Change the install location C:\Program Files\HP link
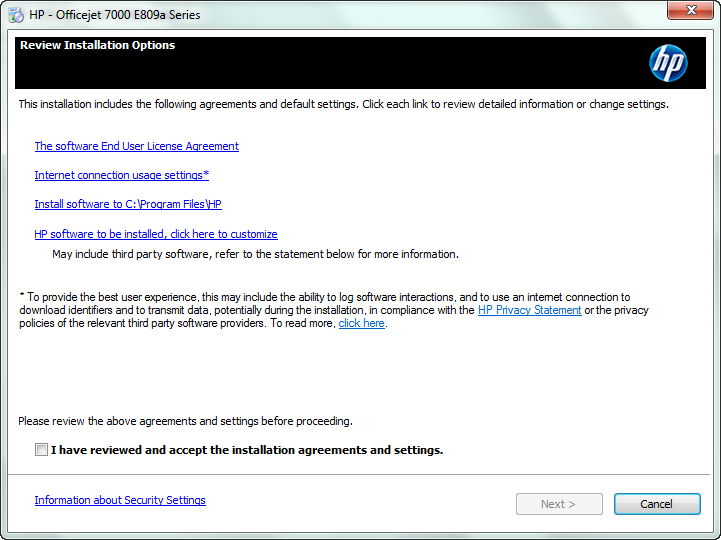This screenshot has height=540, width=721. (128, 204)
